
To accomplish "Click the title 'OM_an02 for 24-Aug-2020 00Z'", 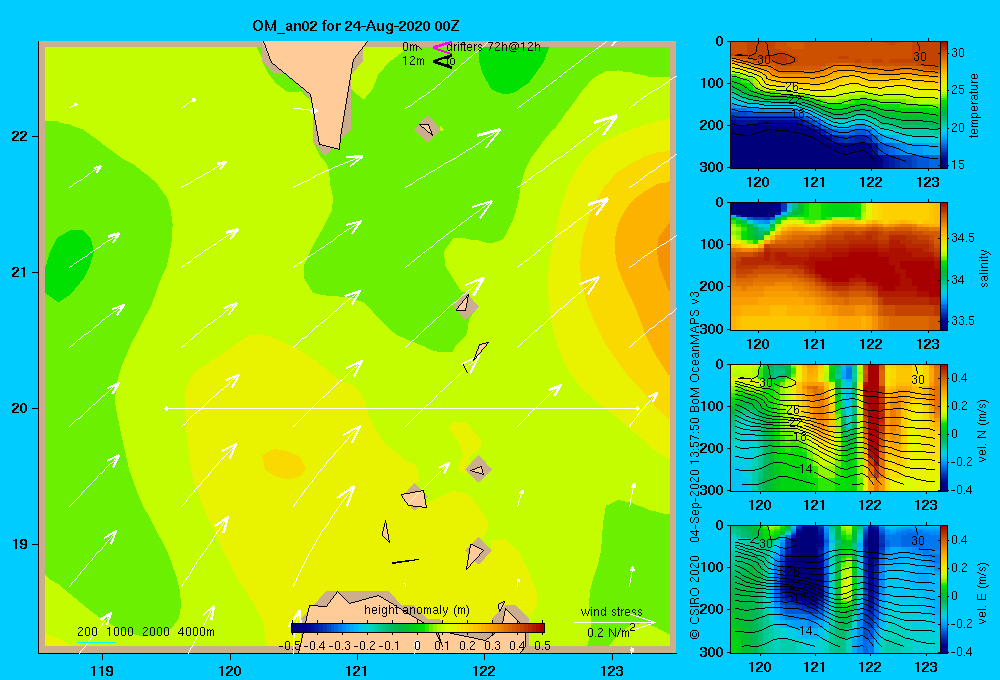I will pyautogui.click(x=356, y=26).
